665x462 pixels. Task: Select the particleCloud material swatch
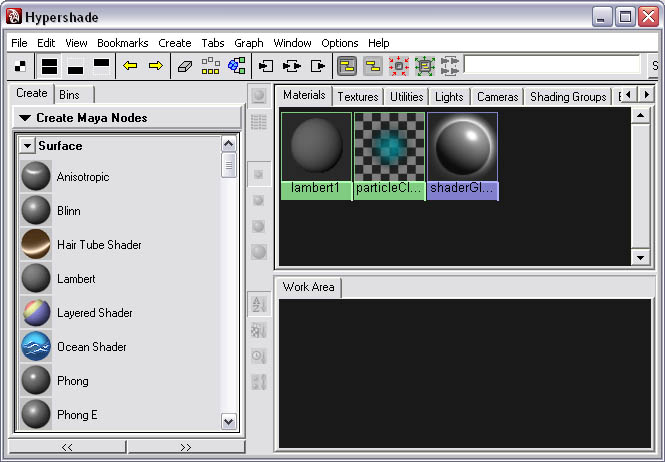pyautogui.click(x=389, y=156)
